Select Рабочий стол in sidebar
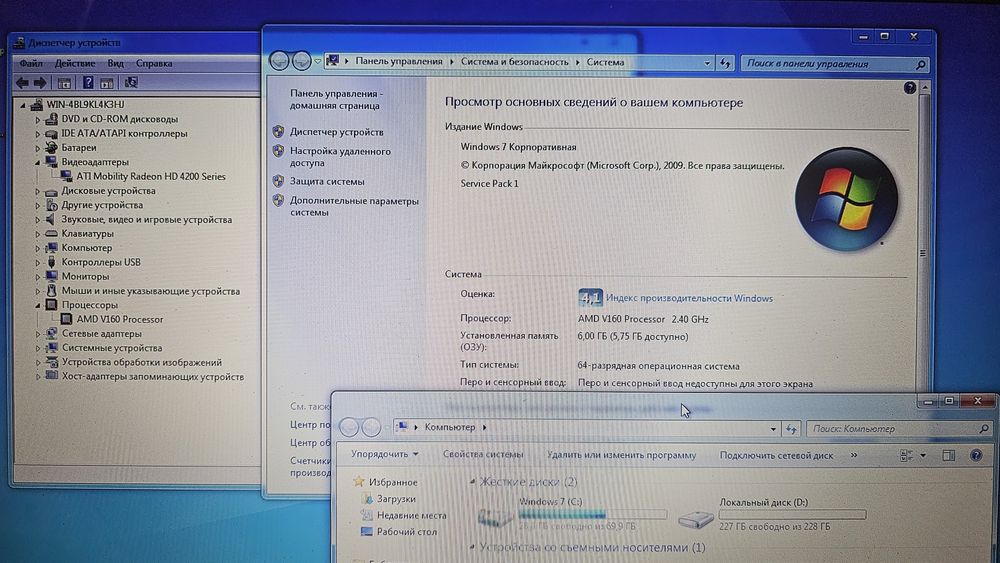Image resolution: width=1000 pixels, height=563 pixels. coord(406,532)
